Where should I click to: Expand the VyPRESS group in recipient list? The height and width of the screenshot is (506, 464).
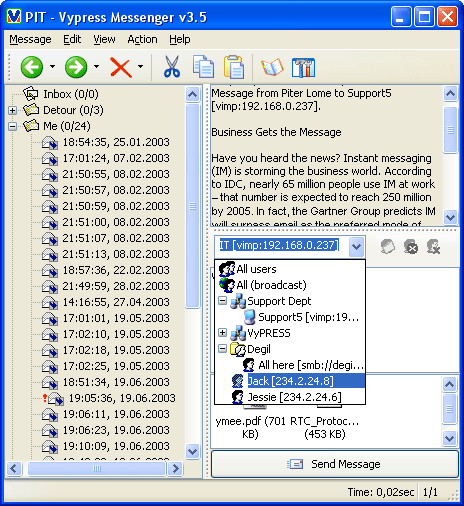[x=222, y=333]
